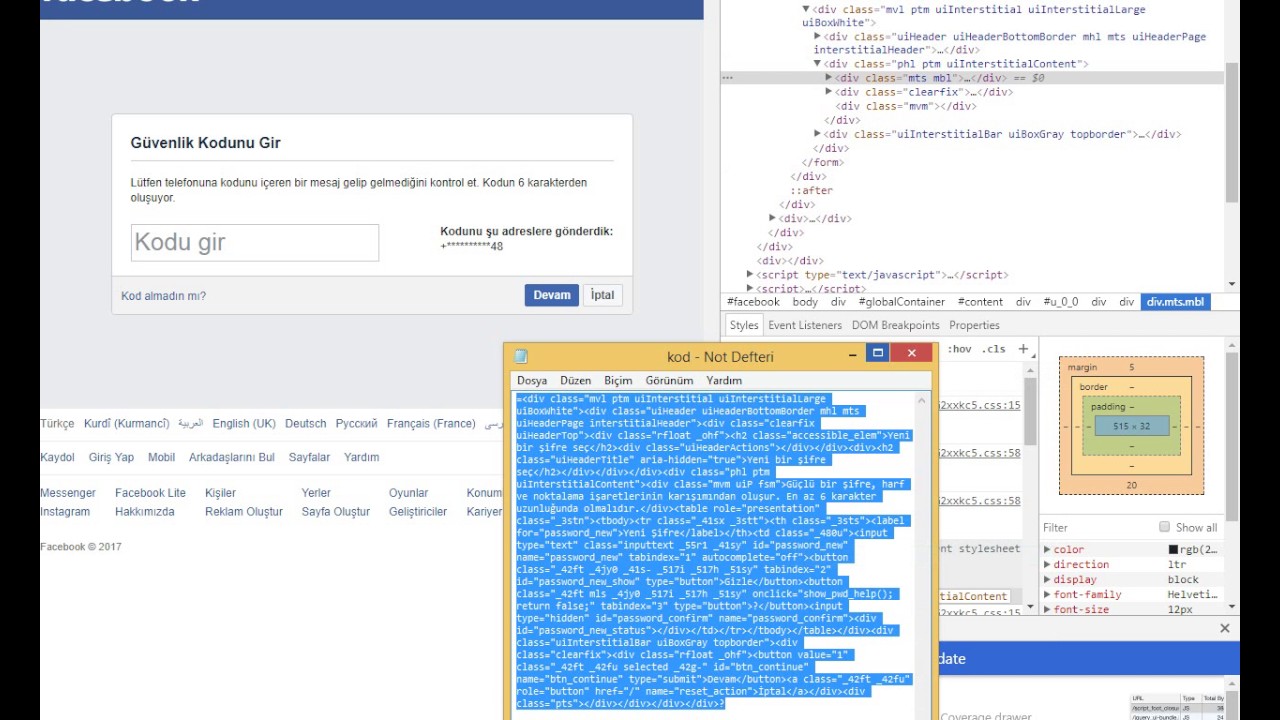Add new style rule with plus icon

point(1023,349)
